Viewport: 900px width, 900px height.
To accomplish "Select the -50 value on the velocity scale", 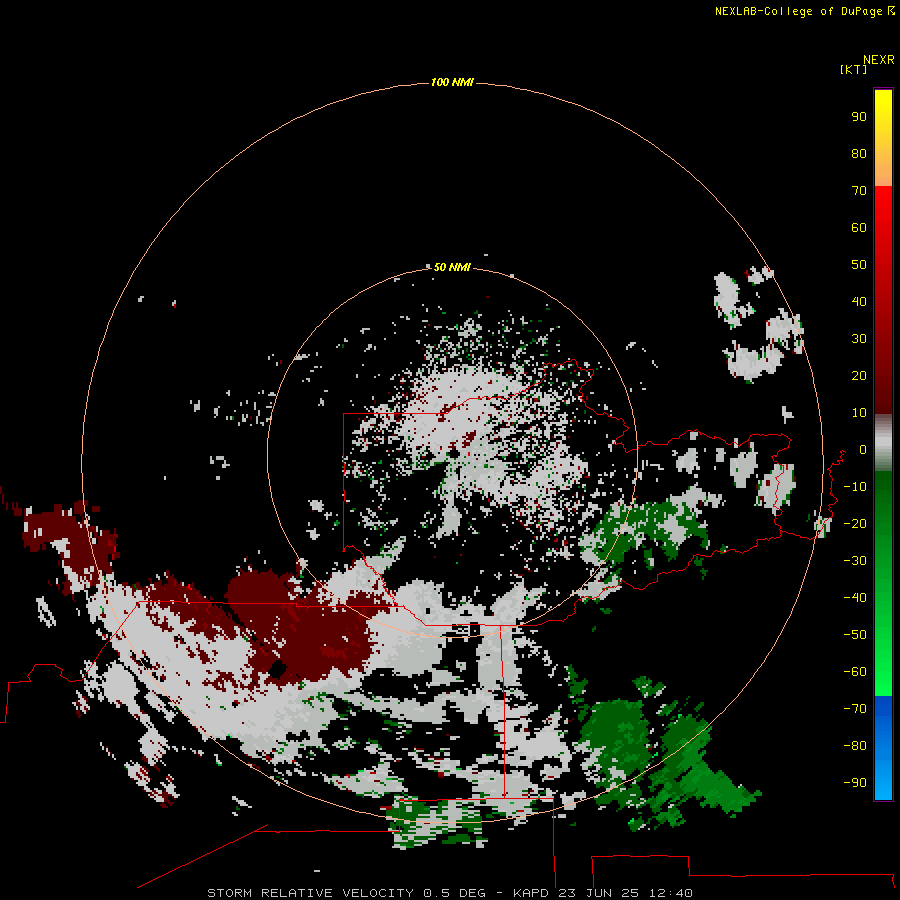I will [855, 635].
